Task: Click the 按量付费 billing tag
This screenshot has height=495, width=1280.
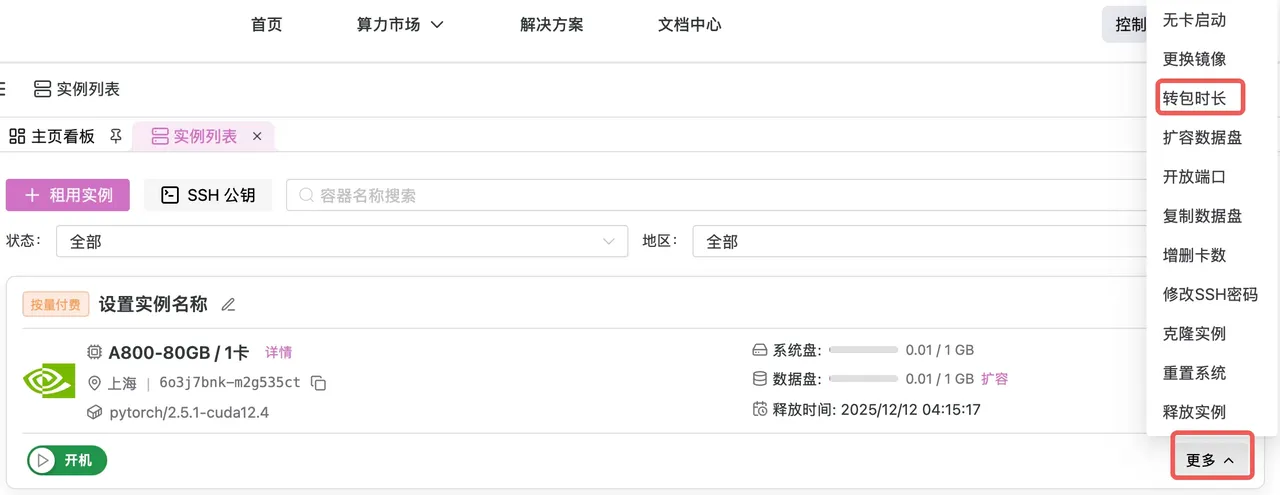Action: click(57, 304)
